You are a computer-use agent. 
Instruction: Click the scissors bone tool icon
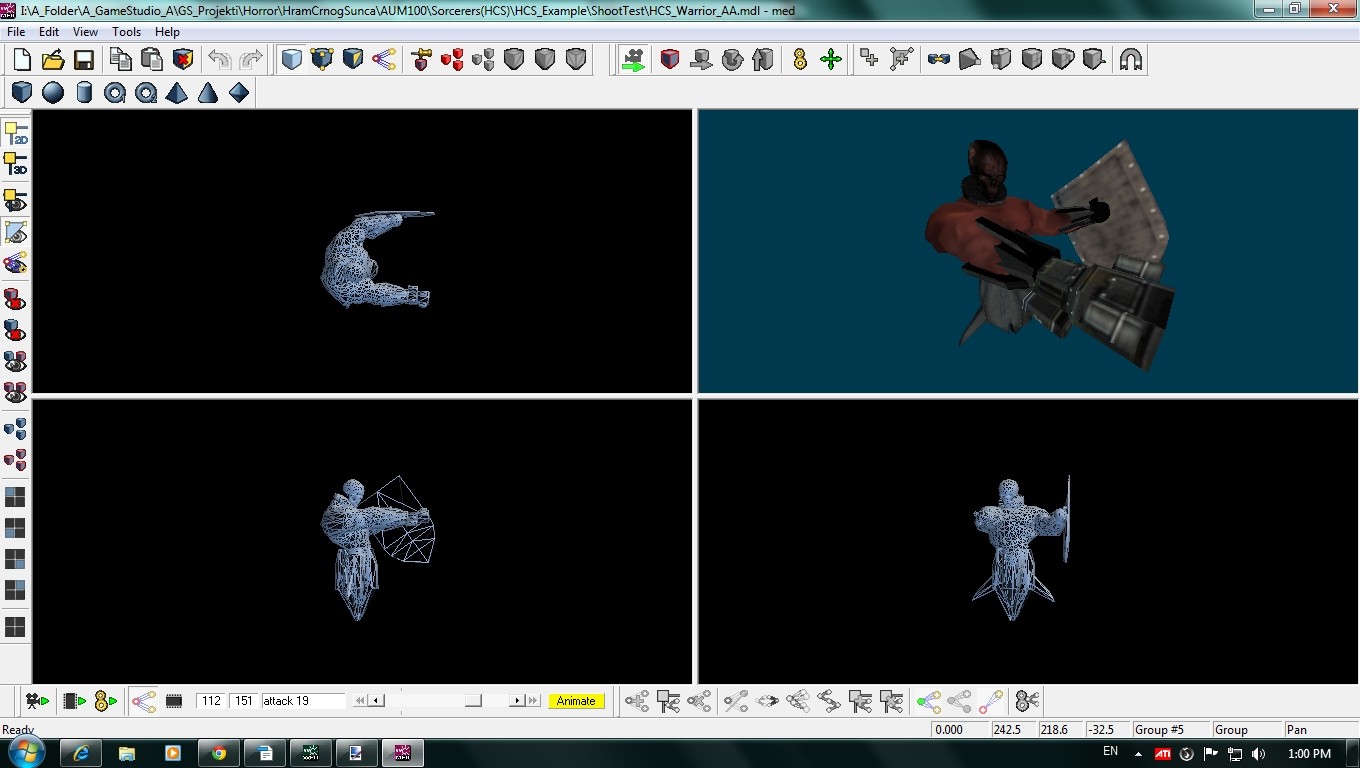(1027, 701)
